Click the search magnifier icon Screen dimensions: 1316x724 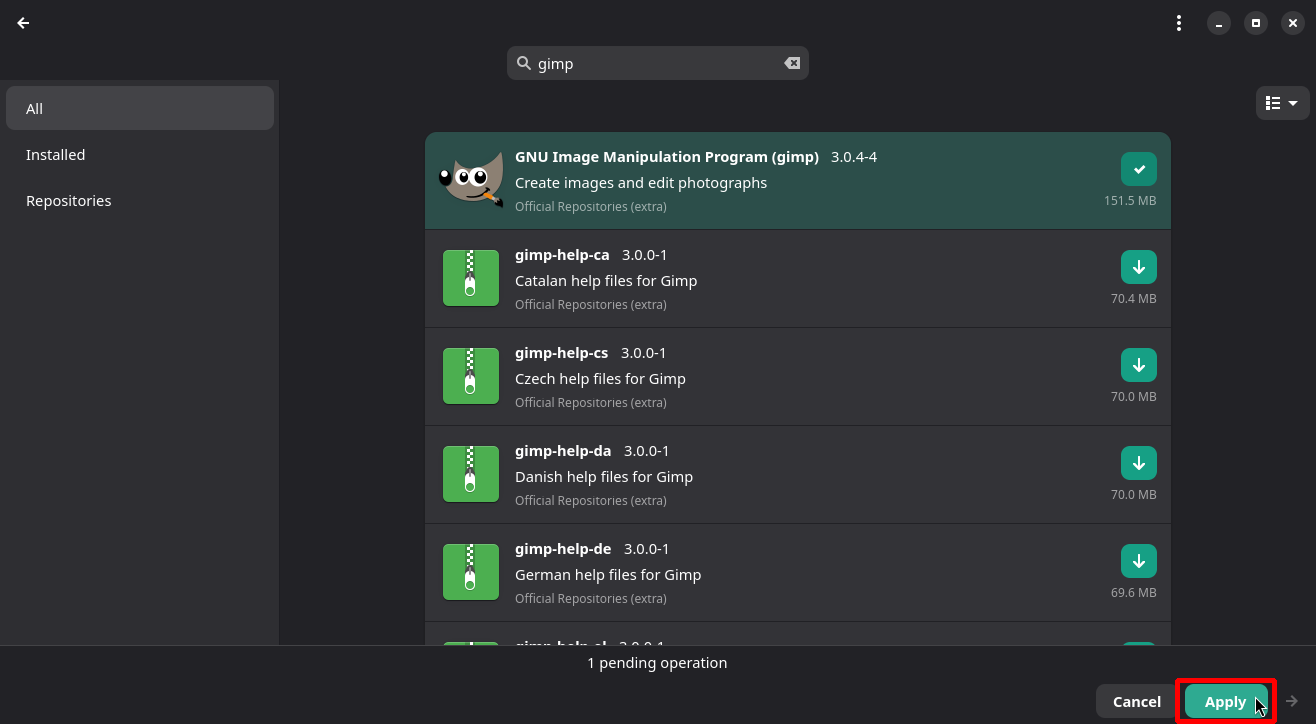coord(523,63)
